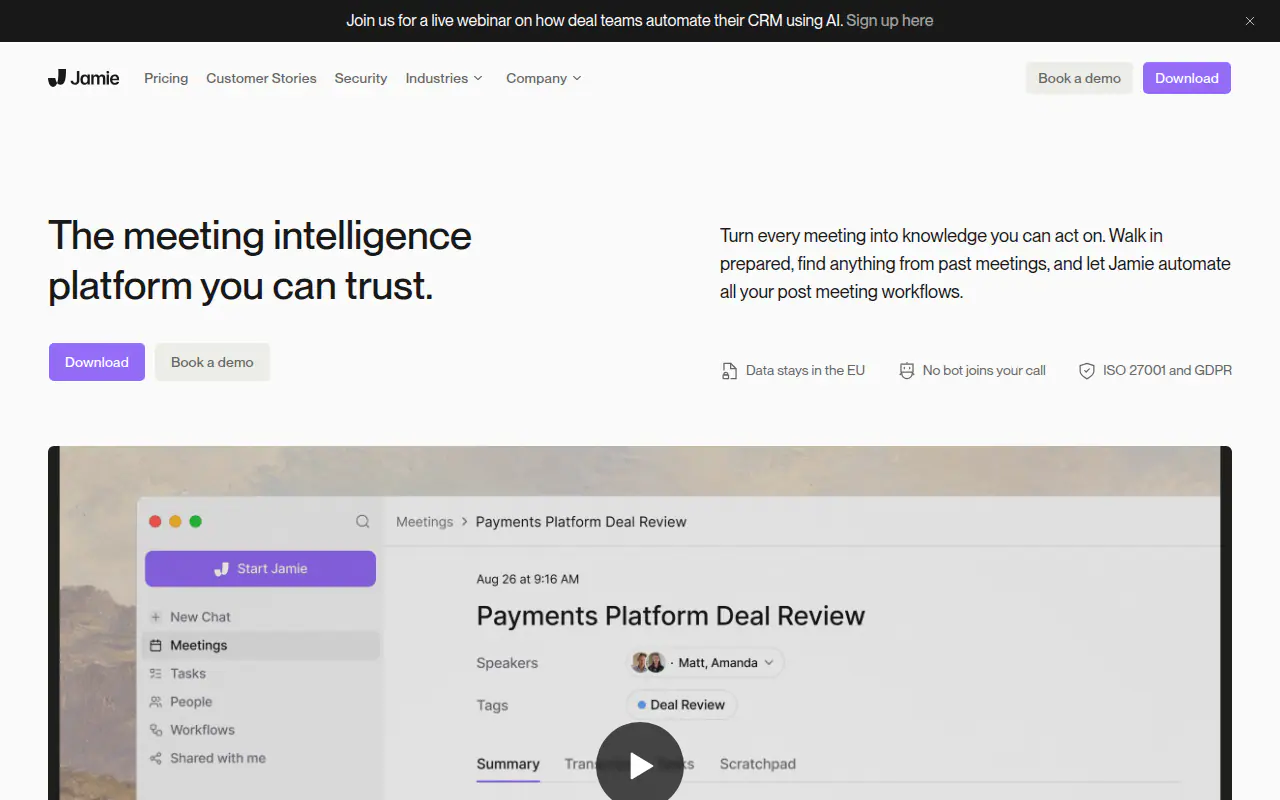Click the Meetings breadcrumb in the preview

(x=424, y=521)
